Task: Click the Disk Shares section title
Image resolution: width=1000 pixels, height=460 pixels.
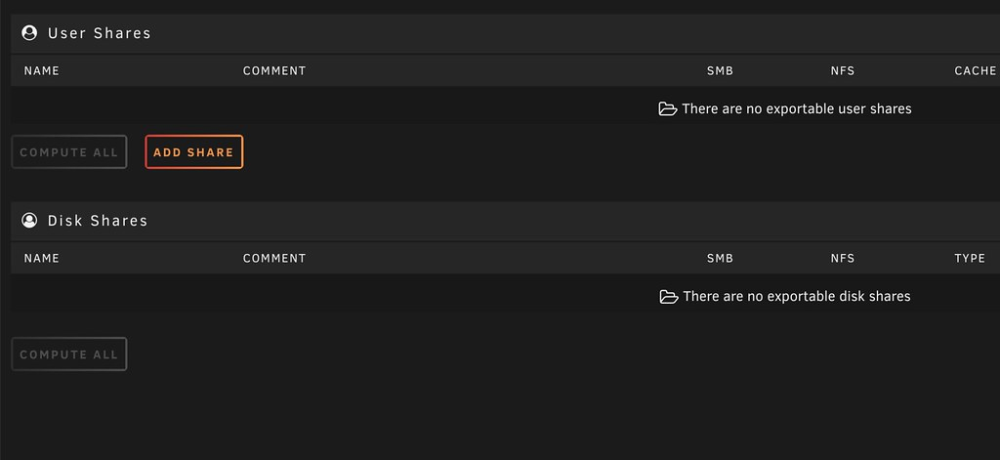Action: [98, 221]
